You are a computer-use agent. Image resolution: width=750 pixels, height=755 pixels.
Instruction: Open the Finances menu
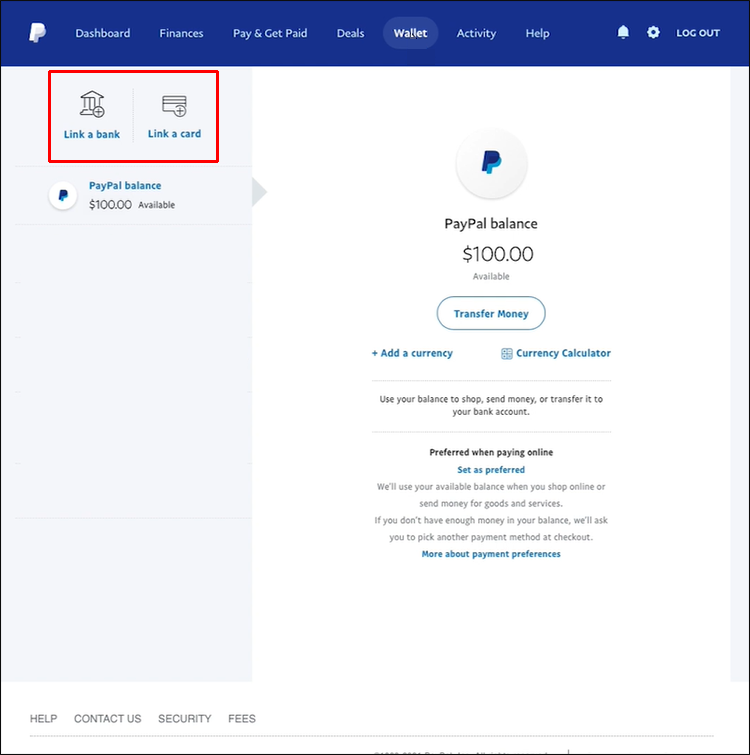[181, 33]
